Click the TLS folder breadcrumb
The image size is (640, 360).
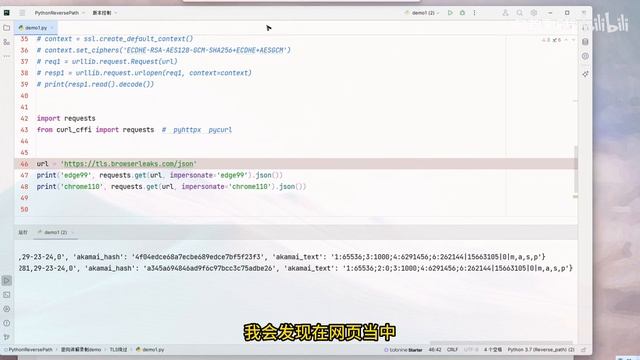click(x=118, y=350)
